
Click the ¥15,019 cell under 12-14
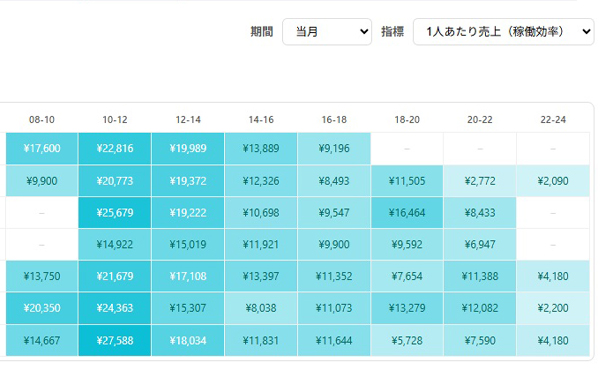[188, 245]
